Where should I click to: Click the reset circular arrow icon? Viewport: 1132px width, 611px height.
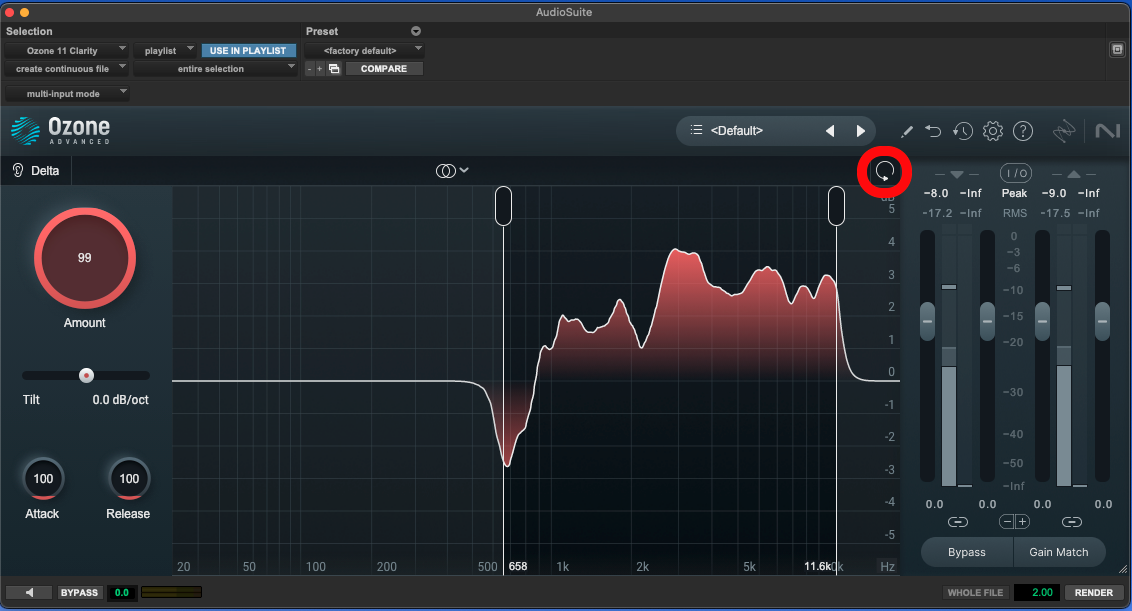(x=884, y=171)
